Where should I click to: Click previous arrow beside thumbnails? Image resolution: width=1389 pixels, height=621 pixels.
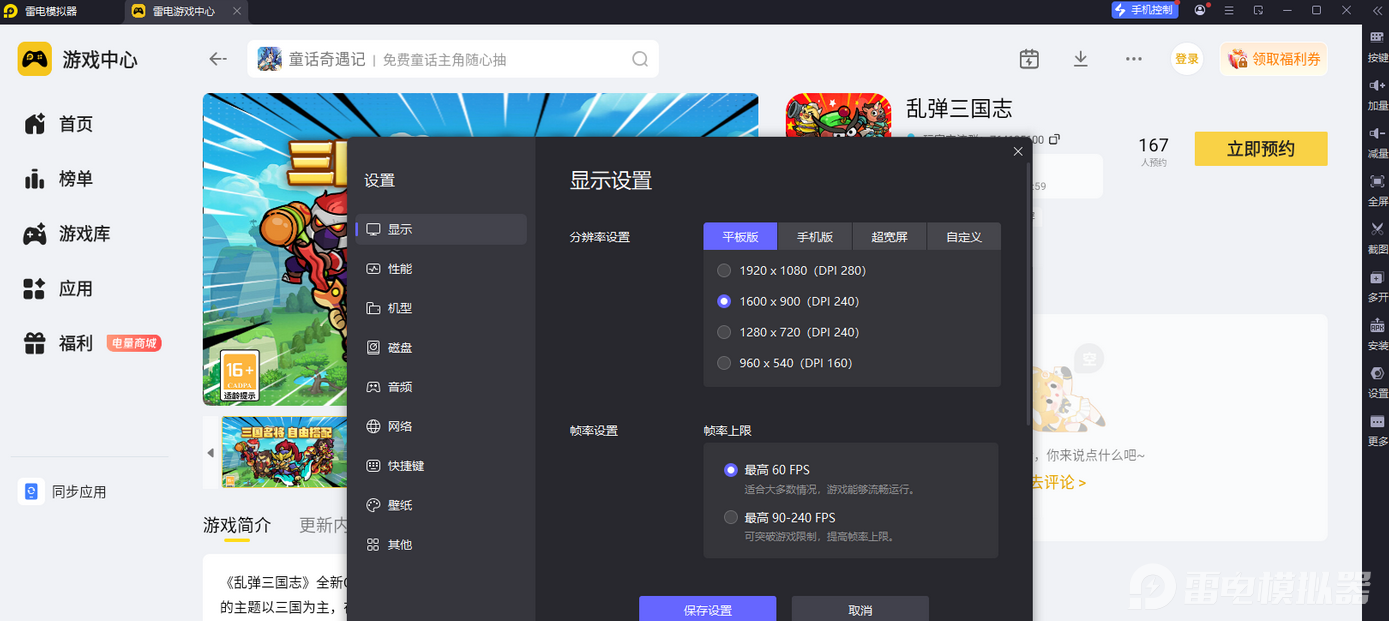[211, 453]
